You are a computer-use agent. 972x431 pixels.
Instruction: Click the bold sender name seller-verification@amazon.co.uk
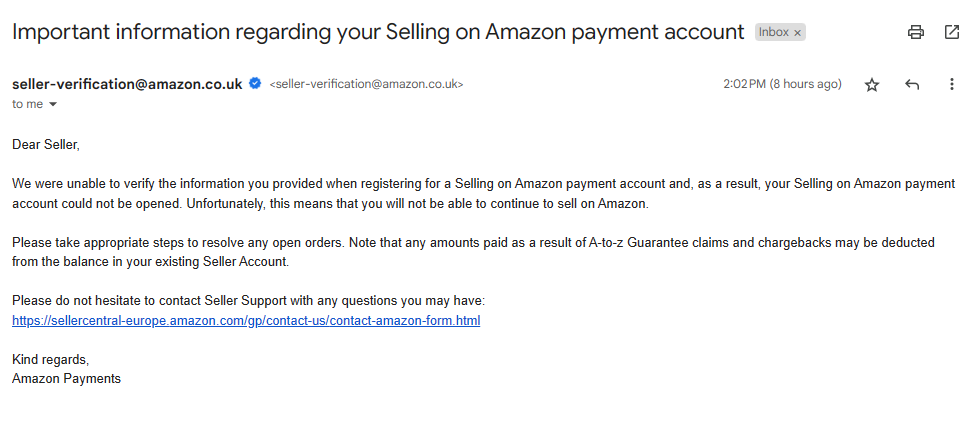pyautogui.click(x=127, y=84)
